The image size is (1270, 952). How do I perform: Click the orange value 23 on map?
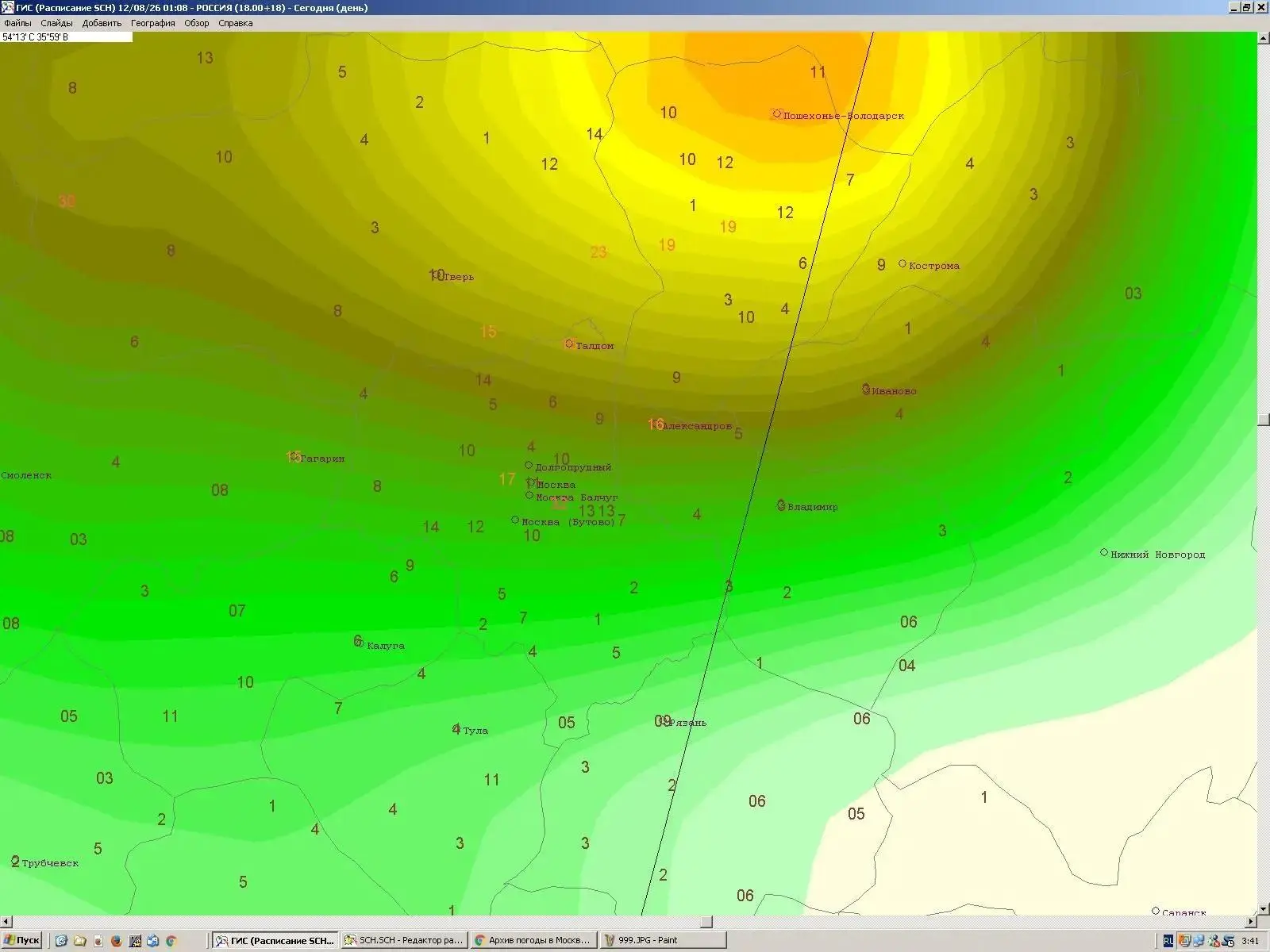(598, 252)
